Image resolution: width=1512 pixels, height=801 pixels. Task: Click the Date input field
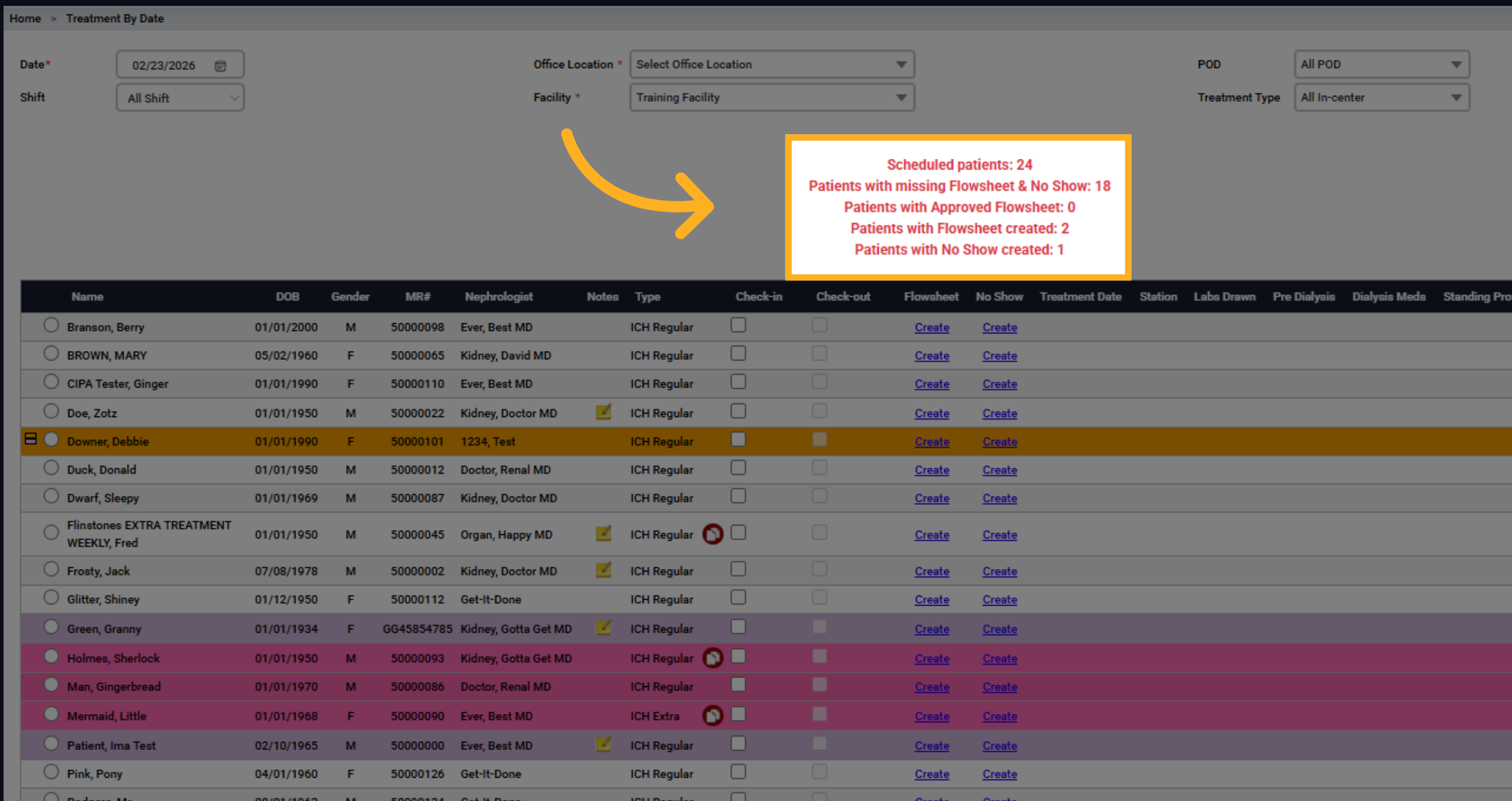tap(180, 65)
